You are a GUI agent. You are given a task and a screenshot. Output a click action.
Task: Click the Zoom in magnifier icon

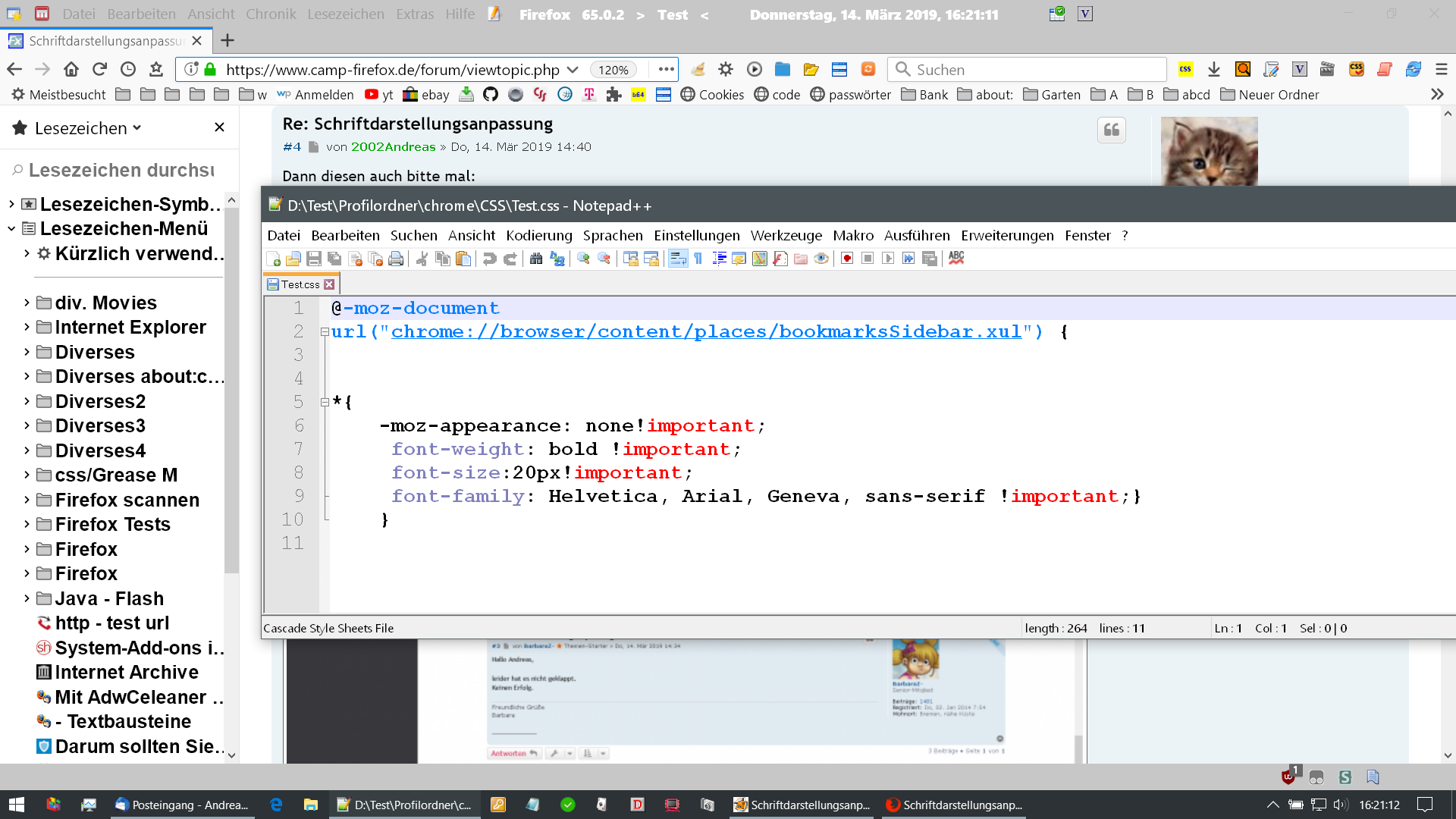tap(583, 259)
